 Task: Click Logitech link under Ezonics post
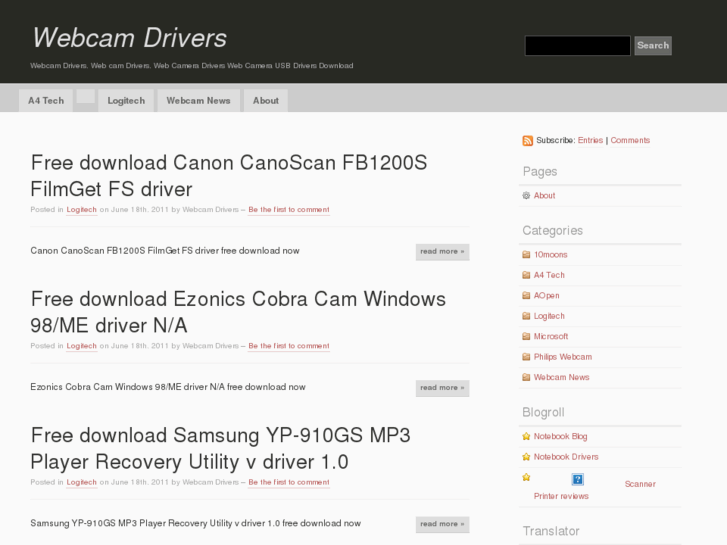coord(82,346)
